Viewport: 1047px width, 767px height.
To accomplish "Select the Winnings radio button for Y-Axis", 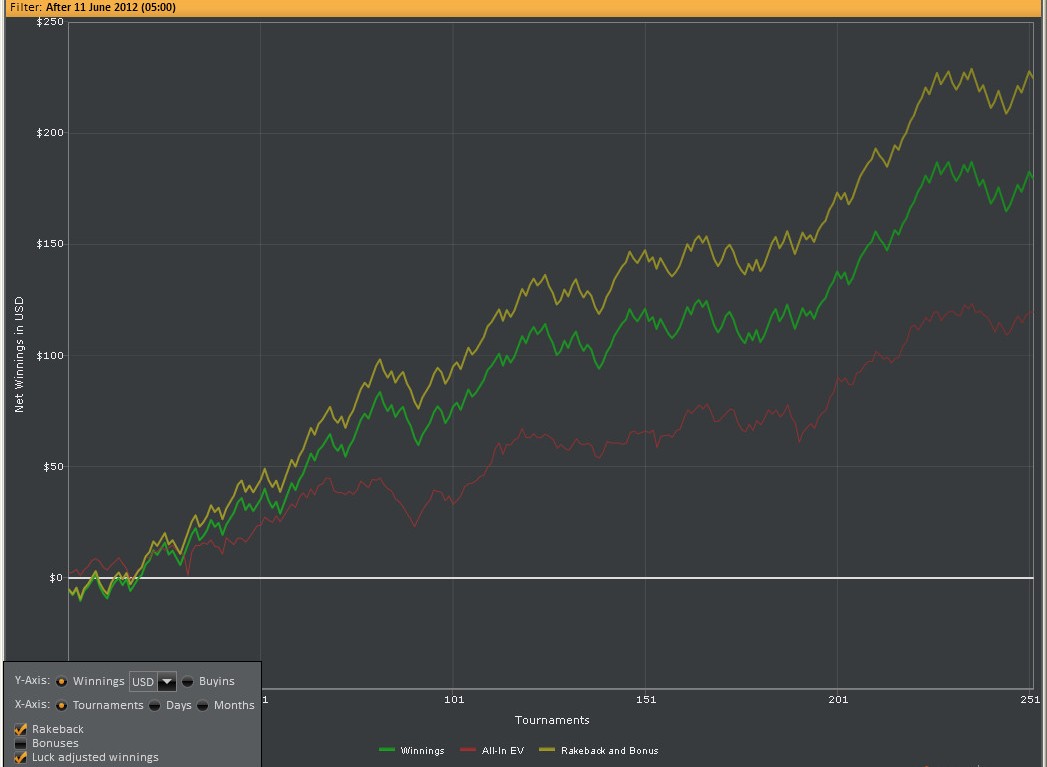I will (61, 682).
